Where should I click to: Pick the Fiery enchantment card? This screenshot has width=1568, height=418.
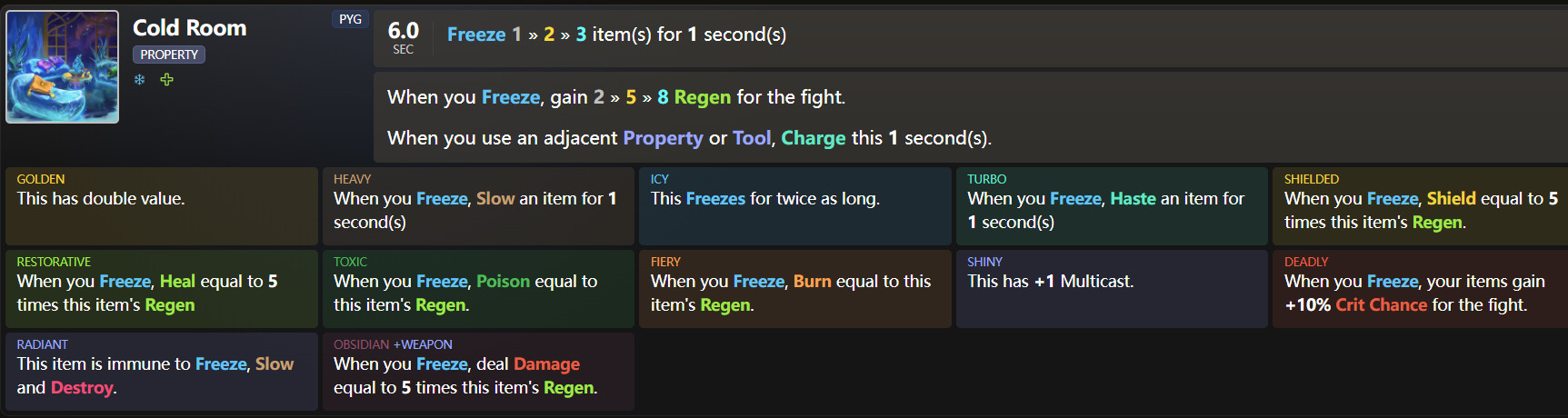pos(795,288)
